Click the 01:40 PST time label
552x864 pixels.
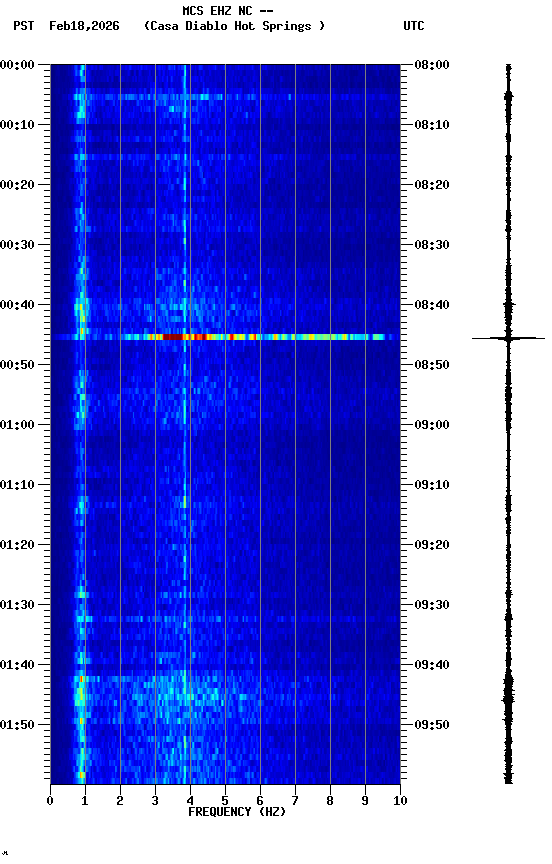[17, 665]
